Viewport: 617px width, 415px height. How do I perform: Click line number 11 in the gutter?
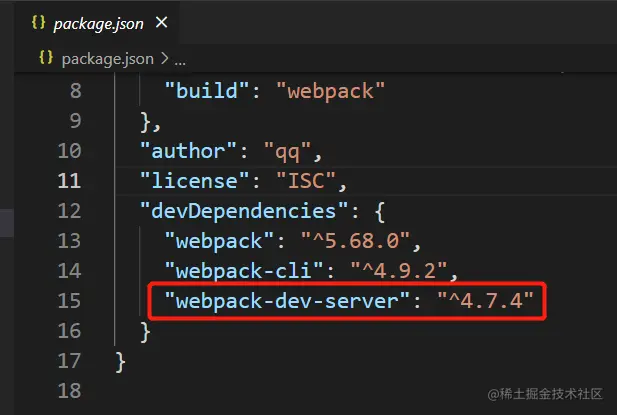point(69,181)
